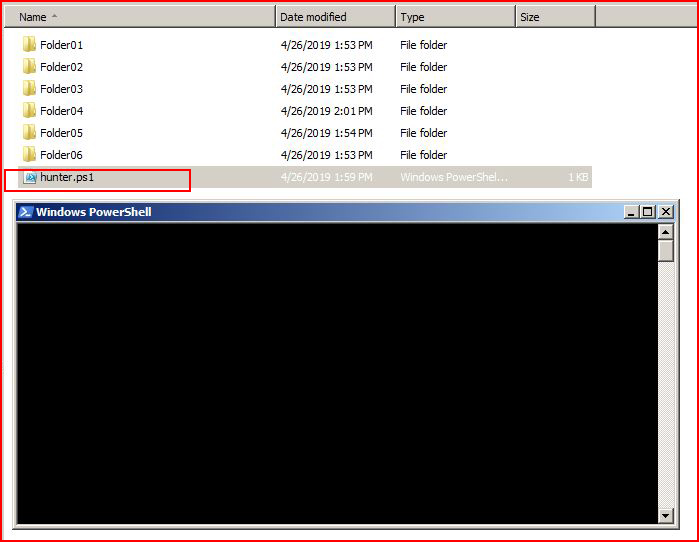Image resolution: width=699 pixels, height=542 pixels.
Task: Click the Folder01 name text
Action: [62, 45]
